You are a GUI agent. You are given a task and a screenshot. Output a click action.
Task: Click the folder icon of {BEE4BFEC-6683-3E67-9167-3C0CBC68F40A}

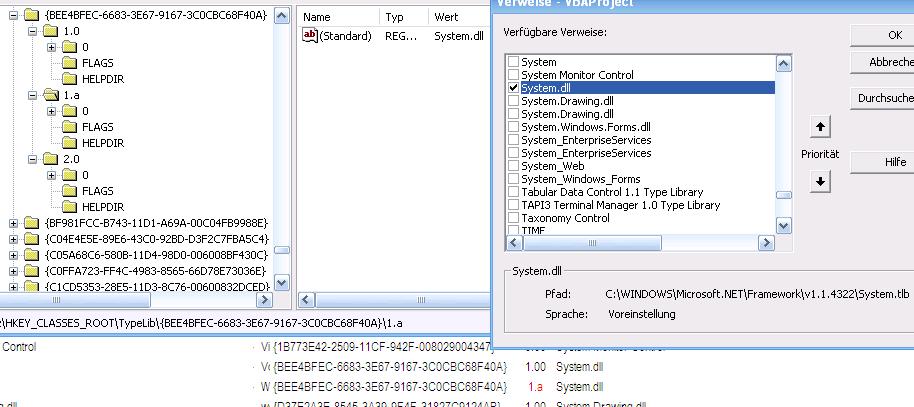(31, 15)
